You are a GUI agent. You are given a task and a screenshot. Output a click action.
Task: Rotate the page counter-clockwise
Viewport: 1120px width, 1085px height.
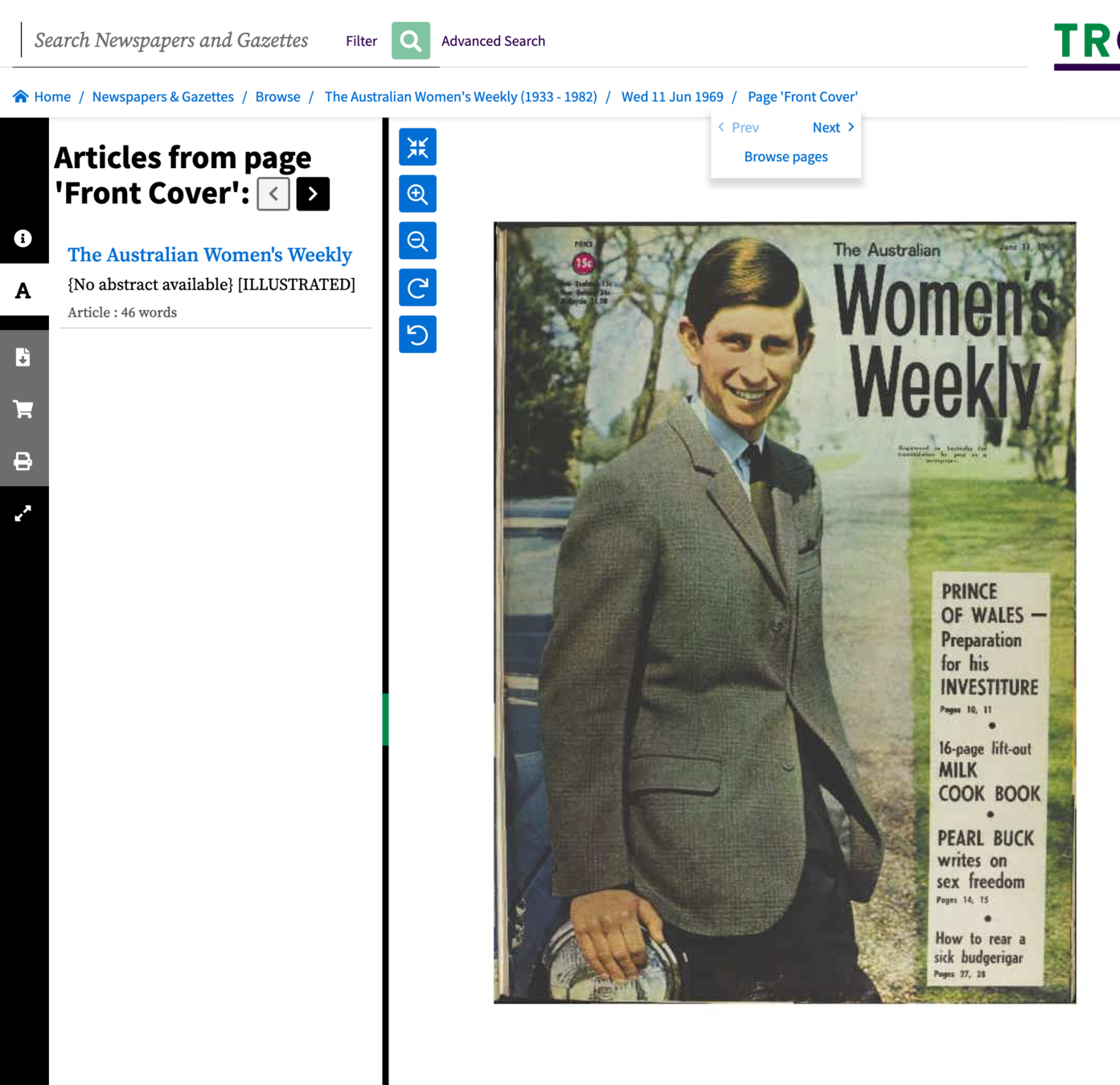417,334
